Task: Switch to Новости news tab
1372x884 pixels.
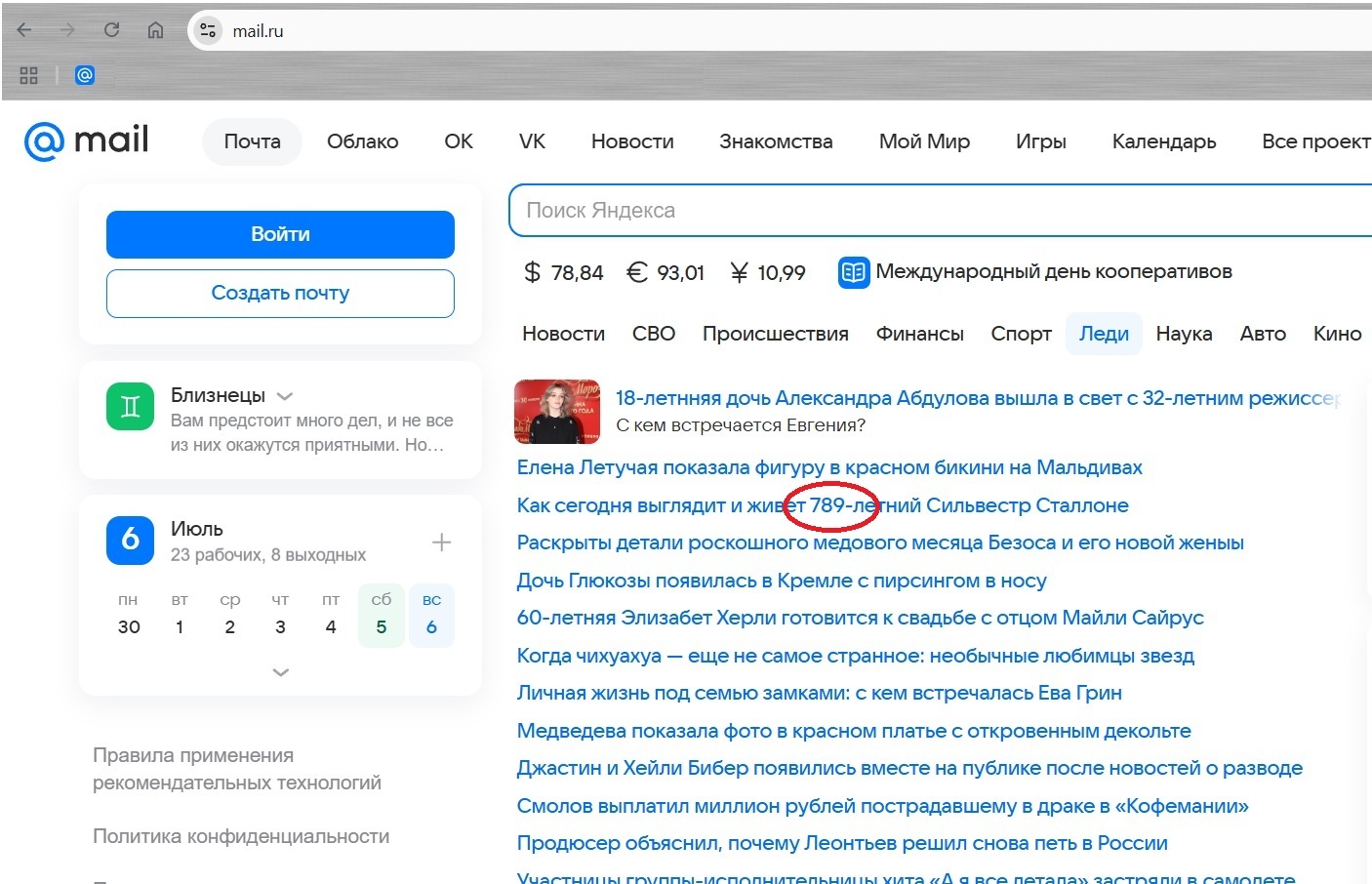Action: pos(563,334)
